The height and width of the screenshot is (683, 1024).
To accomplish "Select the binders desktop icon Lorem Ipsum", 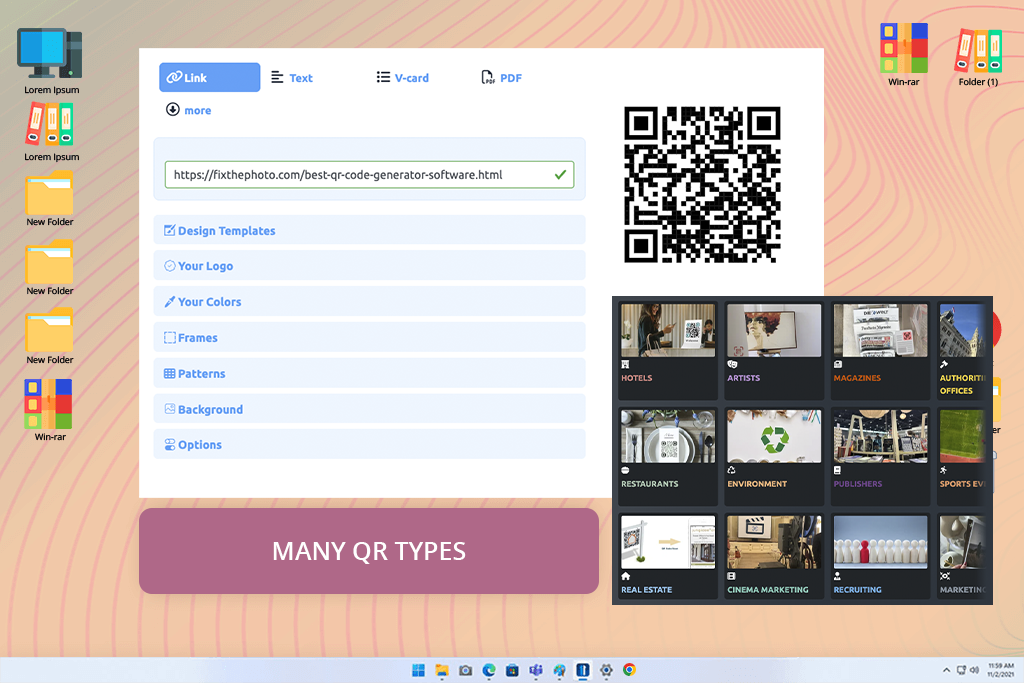I will [51, 131].
